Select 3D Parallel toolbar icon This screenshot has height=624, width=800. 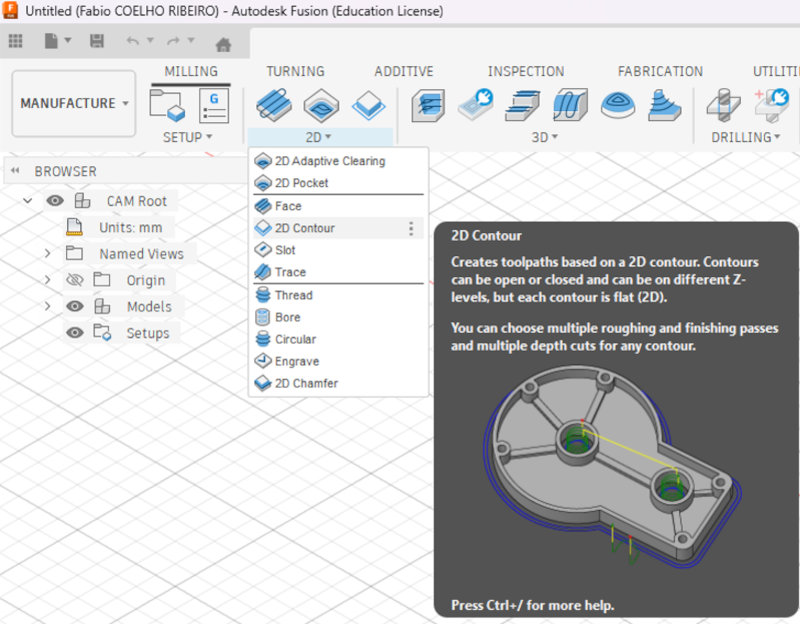[x=570, y=105]
